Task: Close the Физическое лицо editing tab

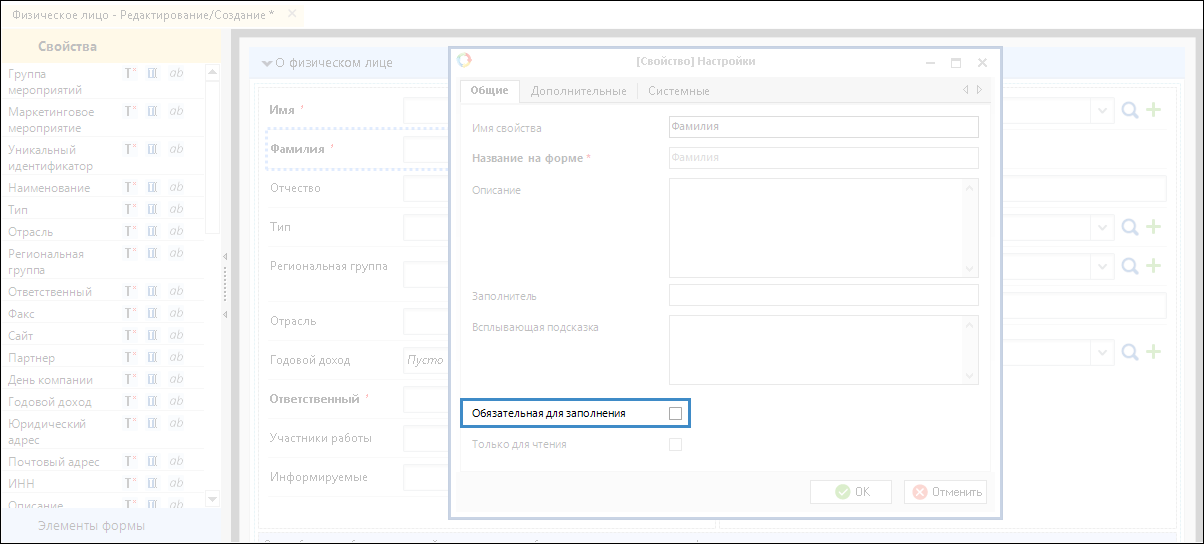Action: click(292, 14)
